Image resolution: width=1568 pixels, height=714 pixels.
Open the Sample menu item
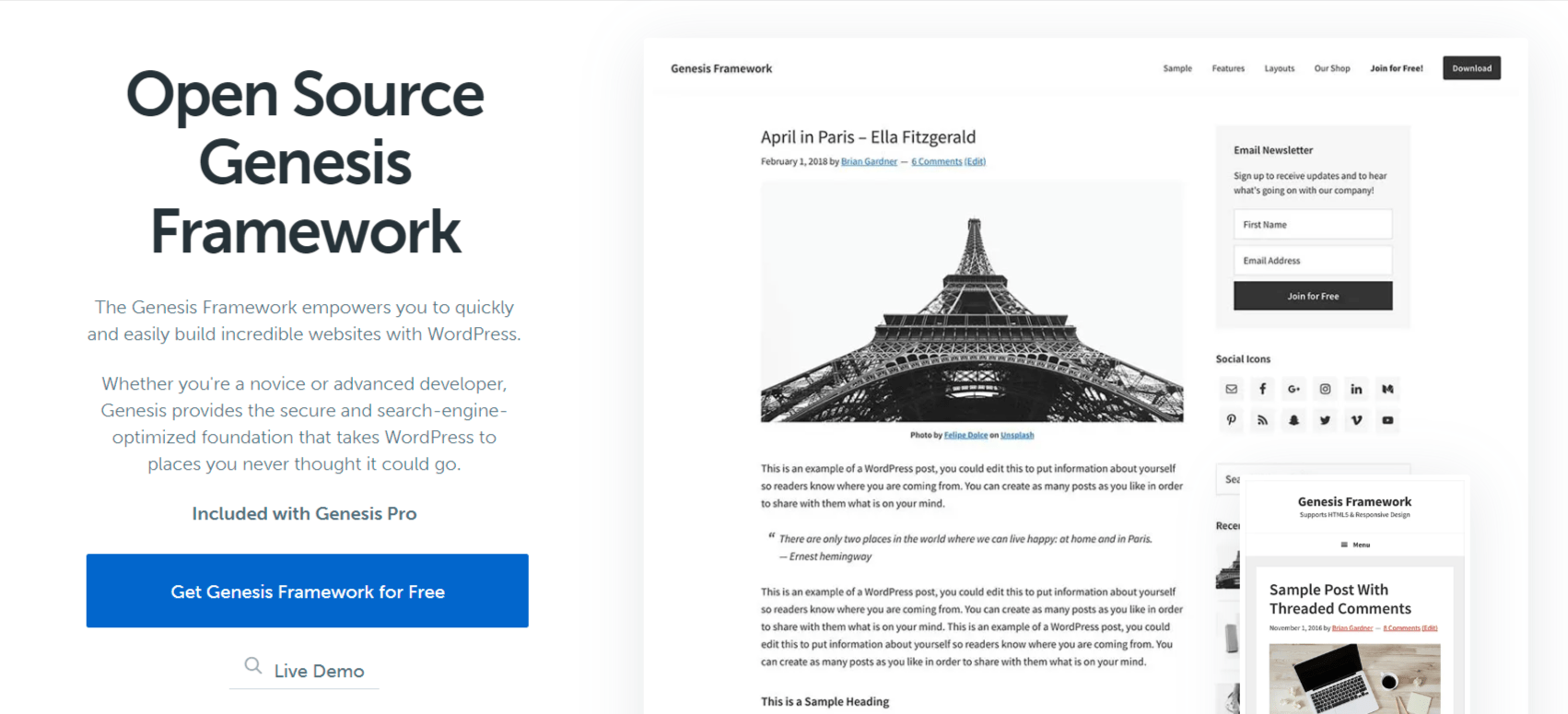click(x=1177, y=68)
